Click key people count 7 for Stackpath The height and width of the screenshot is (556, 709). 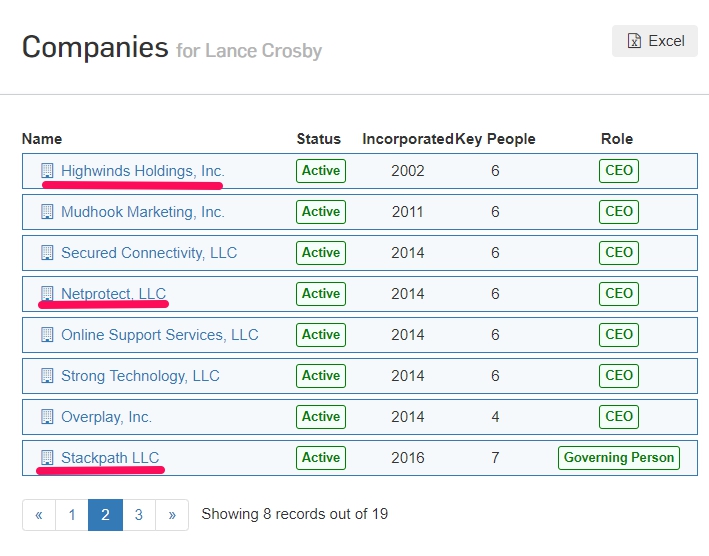495,458
